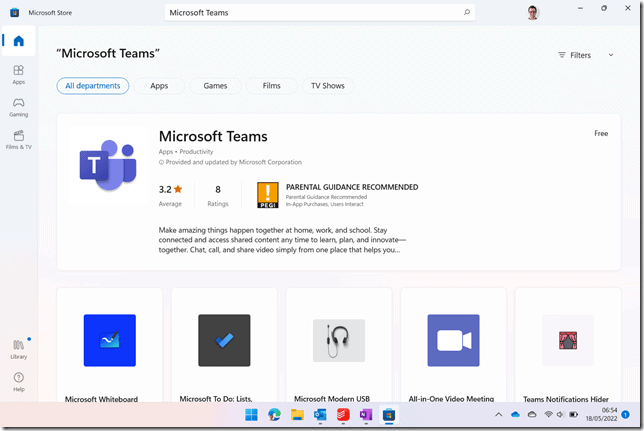Click the search magnifier icon

pos(466,13)
